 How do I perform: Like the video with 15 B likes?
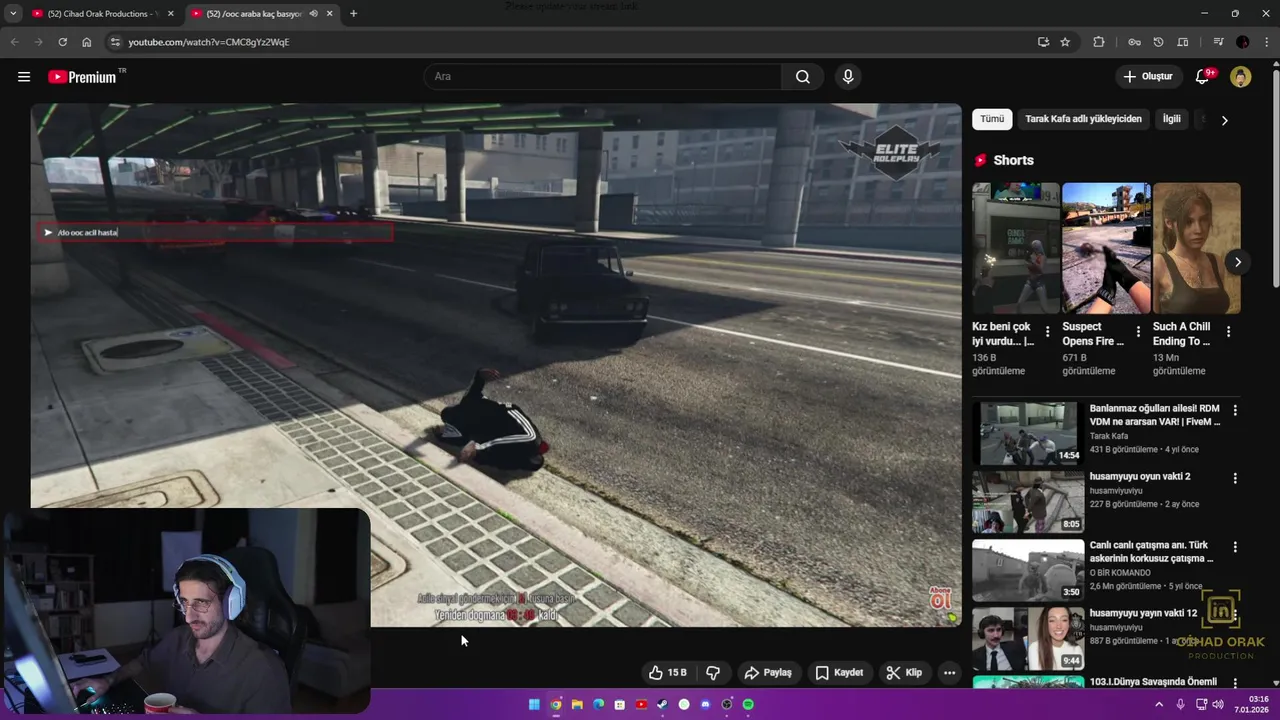click(x=668, y=673)
